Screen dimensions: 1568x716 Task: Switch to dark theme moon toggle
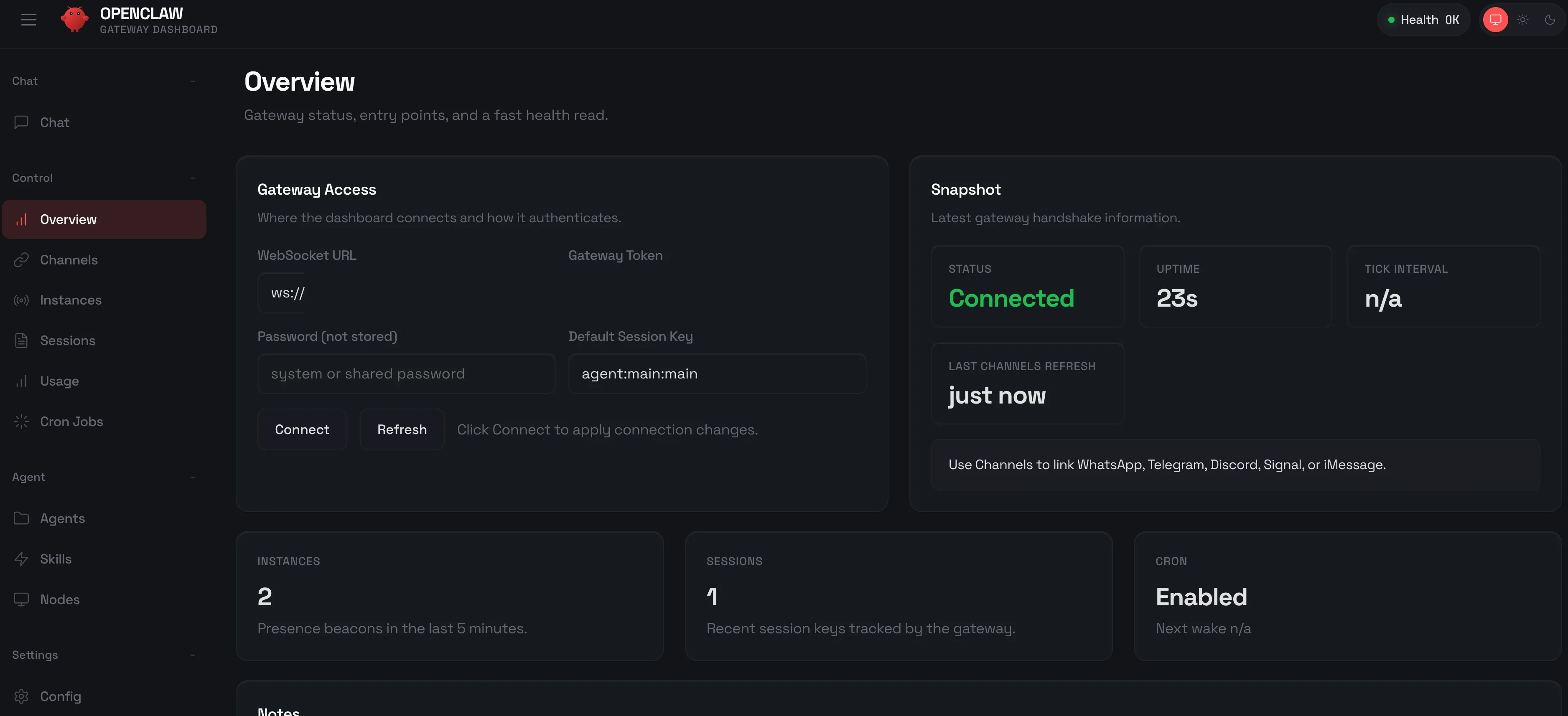coord(1550,20)
